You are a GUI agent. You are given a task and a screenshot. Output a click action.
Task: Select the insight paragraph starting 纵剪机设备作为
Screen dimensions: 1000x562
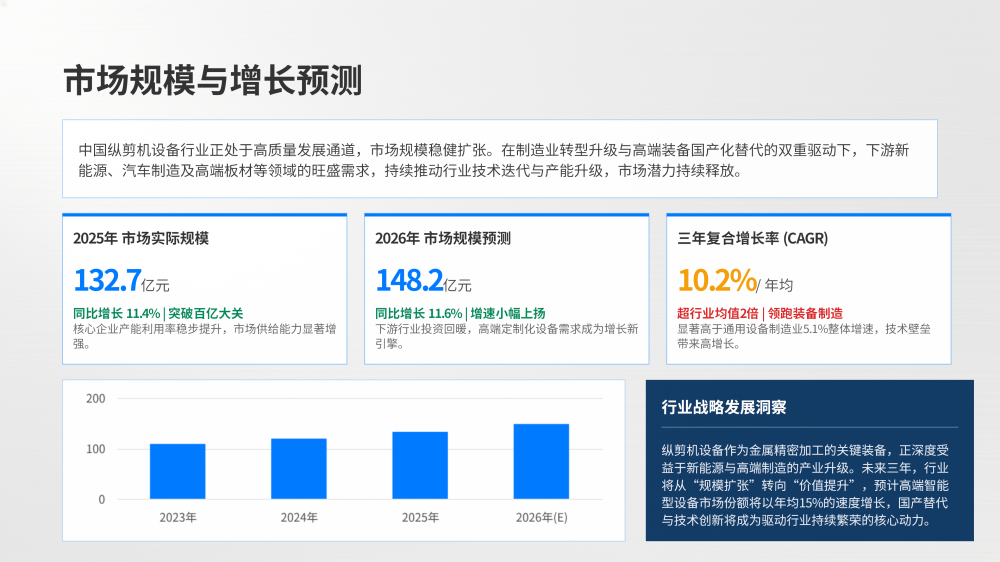(805, 485)
